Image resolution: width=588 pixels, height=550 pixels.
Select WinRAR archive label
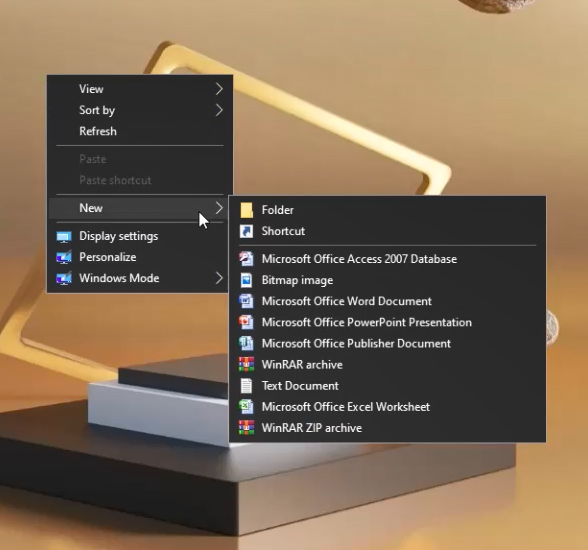pos(302,365)
